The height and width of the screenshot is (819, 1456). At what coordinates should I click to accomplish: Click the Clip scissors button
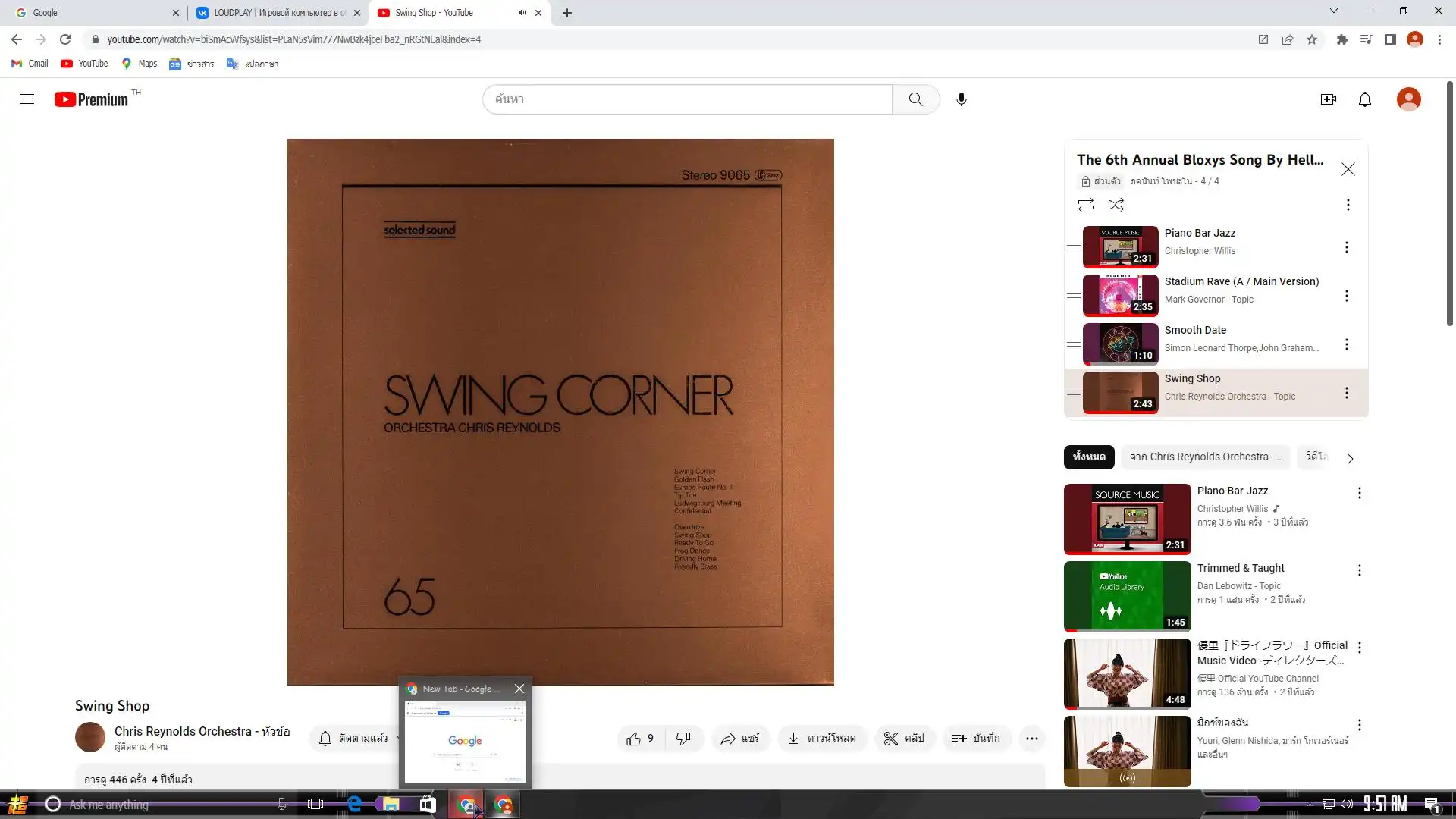904,739
